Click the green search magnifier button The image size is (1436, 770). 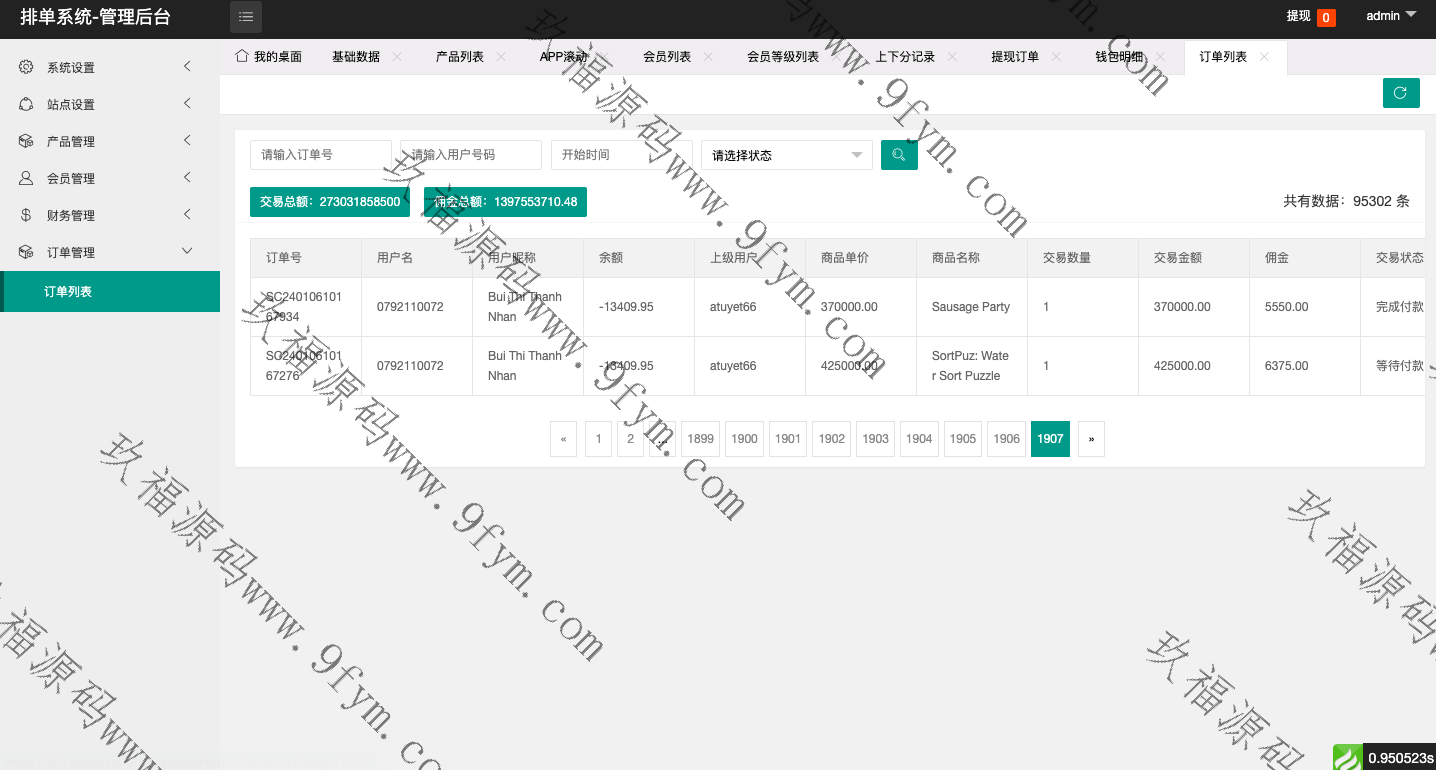pyautogui.click(x=898, y=155)
